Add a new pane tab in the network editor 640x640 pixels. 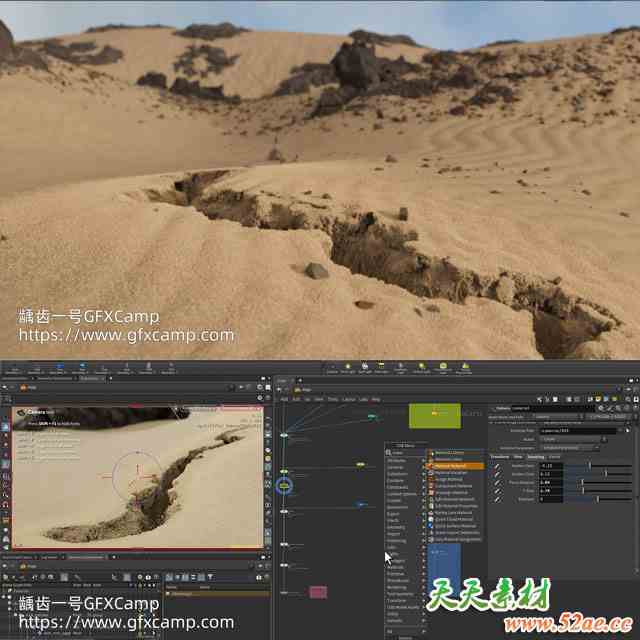point(300,380)
